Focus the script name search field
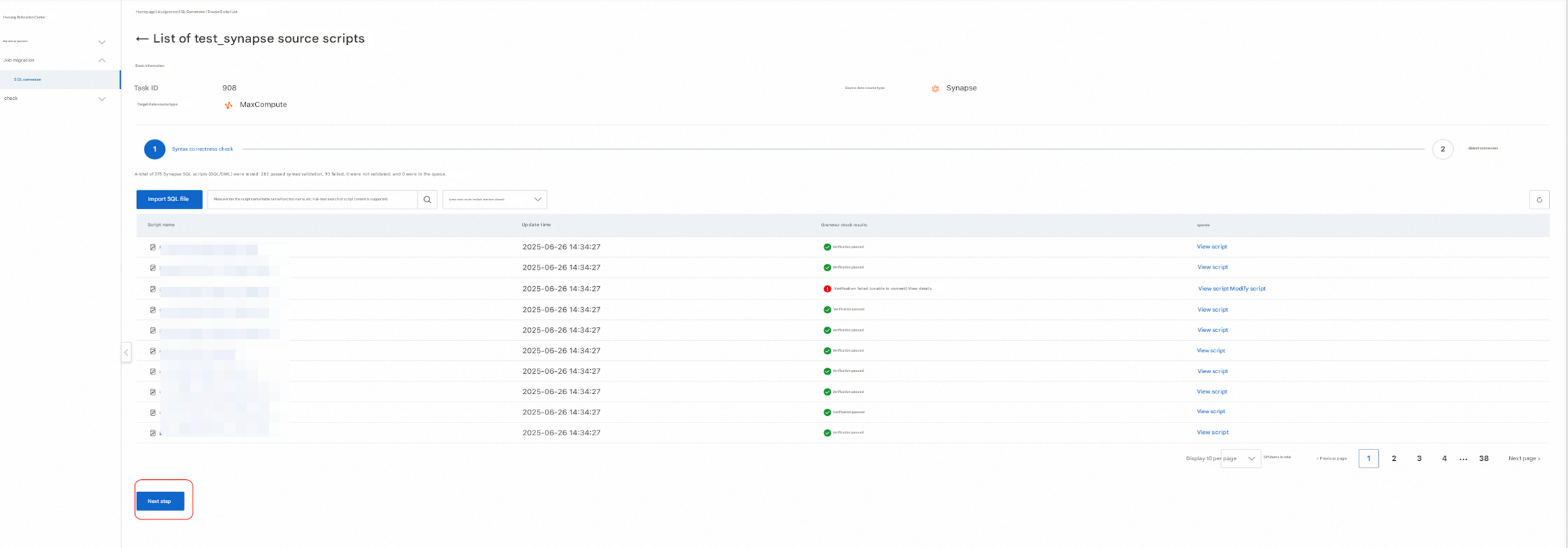The width and height of the screenshot is (1568, 548). pos(312,200)
